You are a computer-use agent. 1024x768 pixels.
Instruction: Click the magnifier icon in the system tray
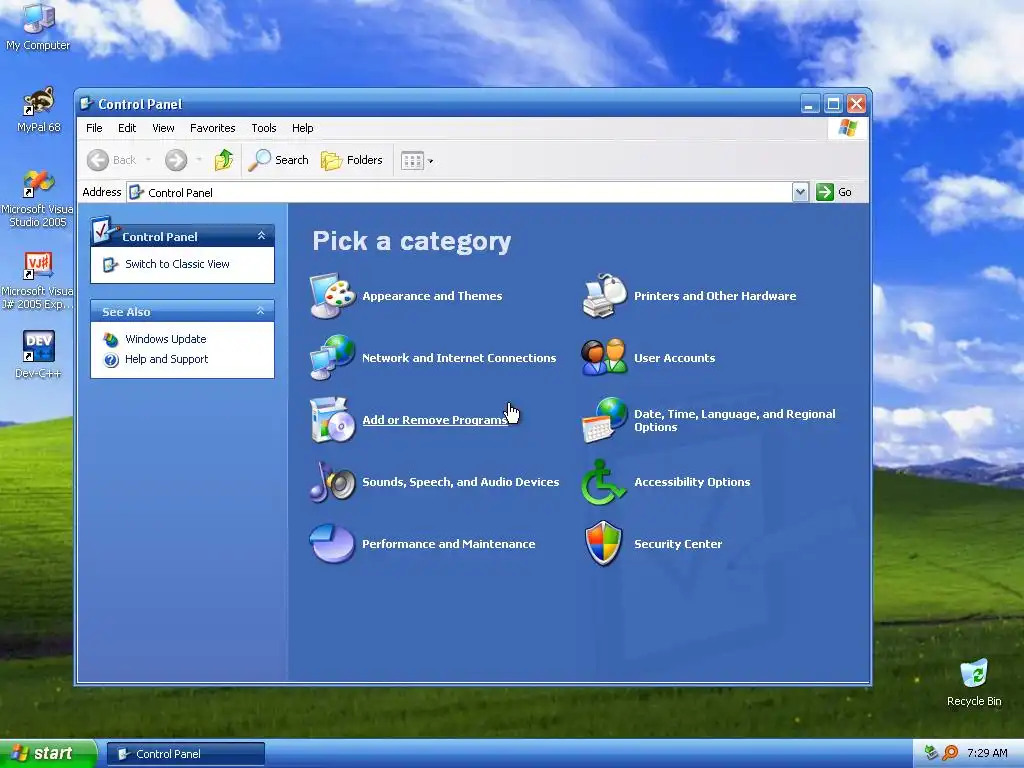tap(950, 753)
